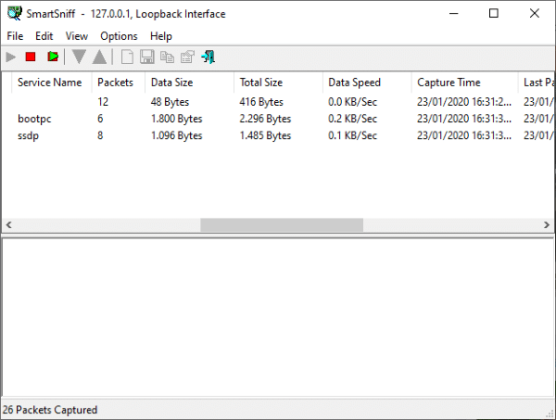
Task: Click the blank page new file icon
Action: tap(127, 57)
